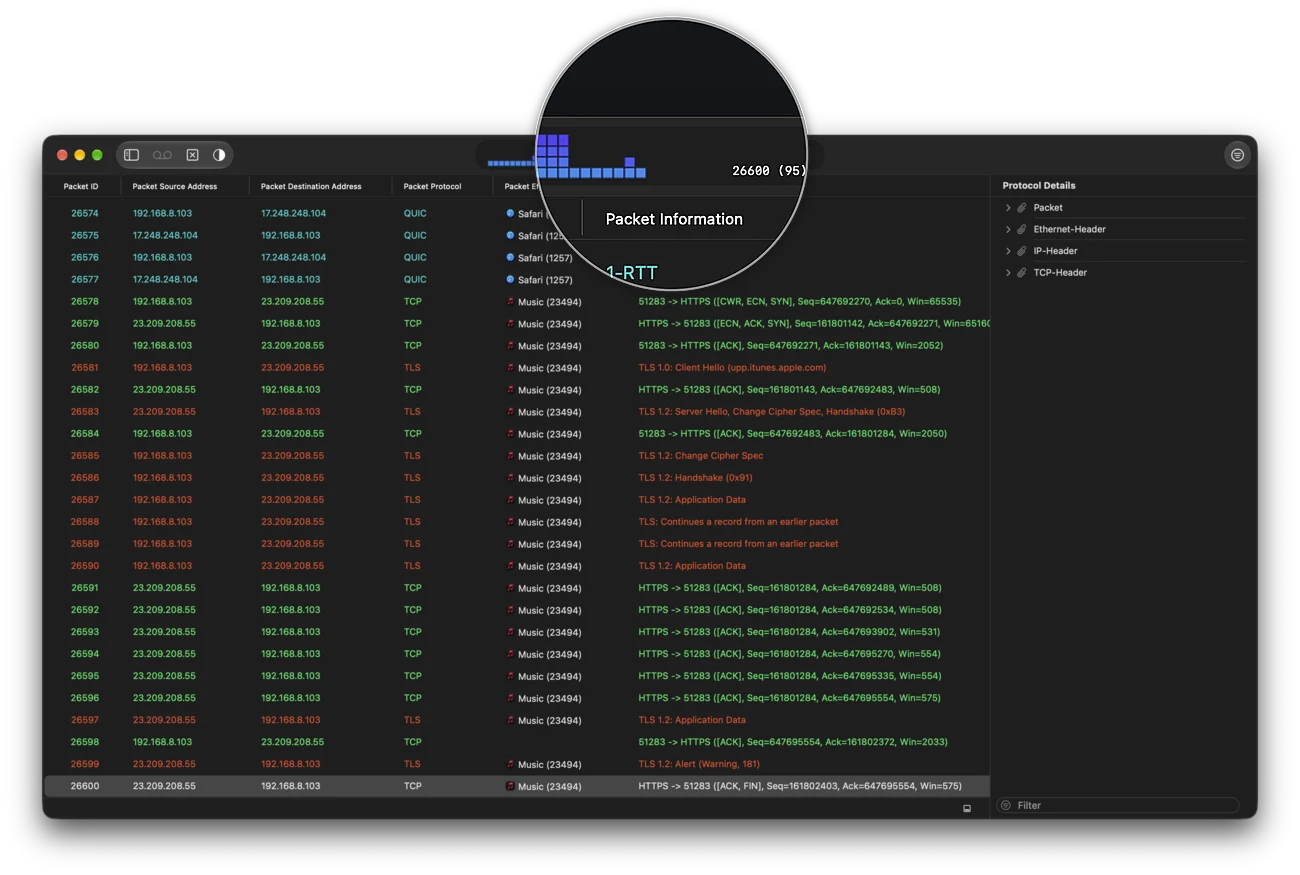Click the paperclip icon beside Ethernet-Header
The image size is (1300, 875).
[1022, 230]
